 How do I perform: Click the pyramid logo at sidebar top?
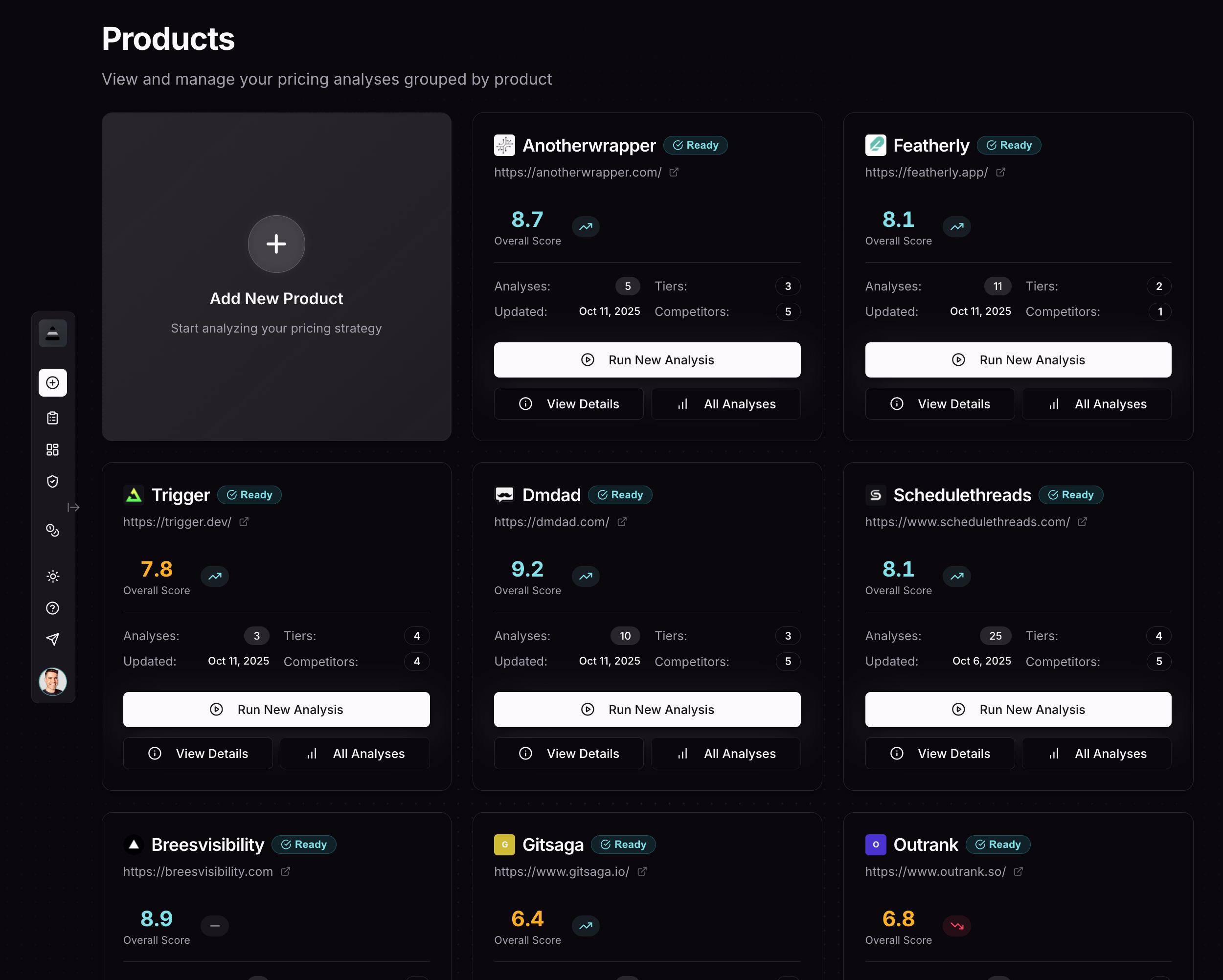[52, 333]
